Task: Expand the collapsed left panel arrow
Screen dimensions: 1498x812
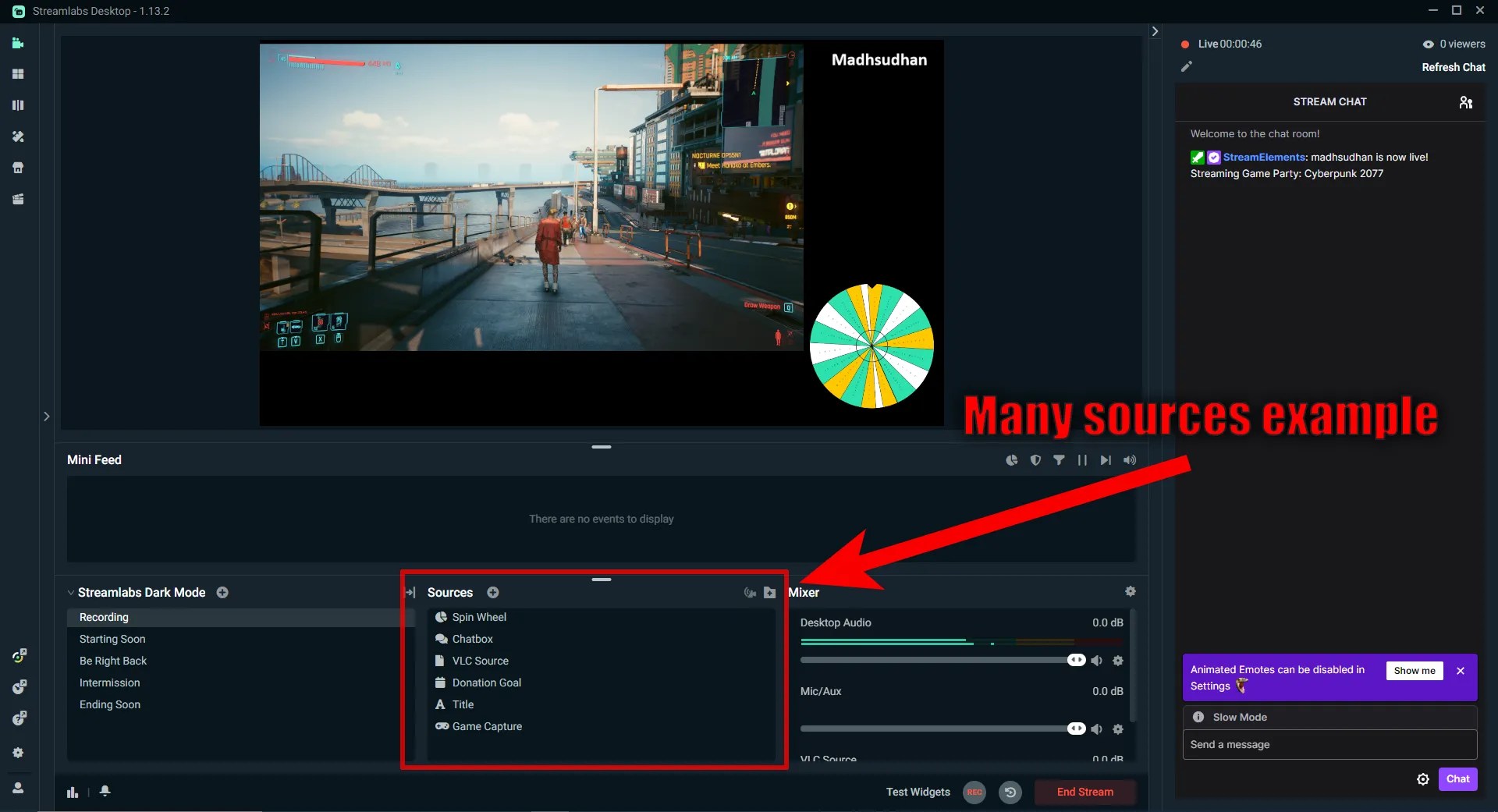Action: [x=47, y=417]
